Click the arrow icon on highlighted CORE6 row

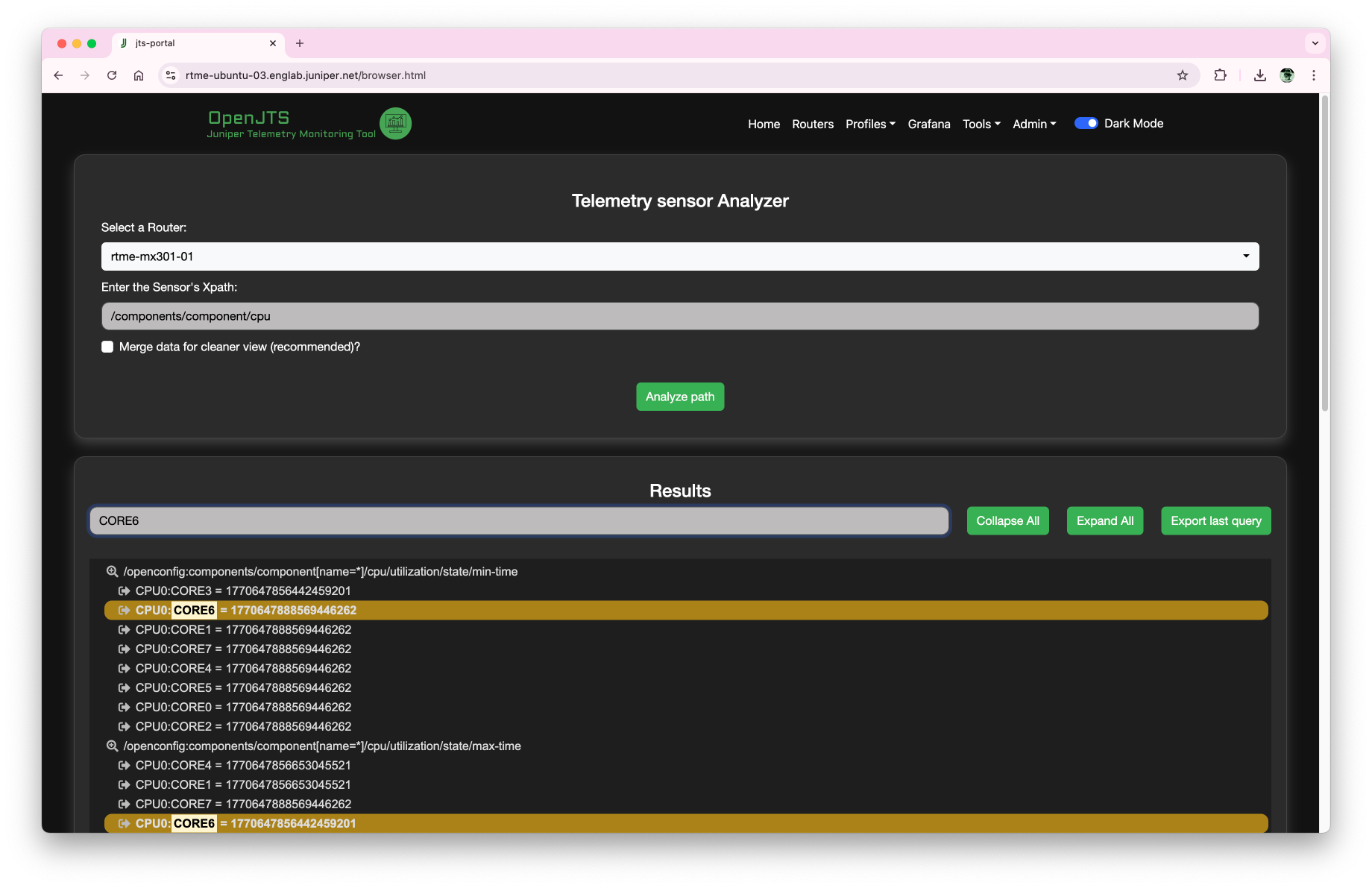[125, 610]
